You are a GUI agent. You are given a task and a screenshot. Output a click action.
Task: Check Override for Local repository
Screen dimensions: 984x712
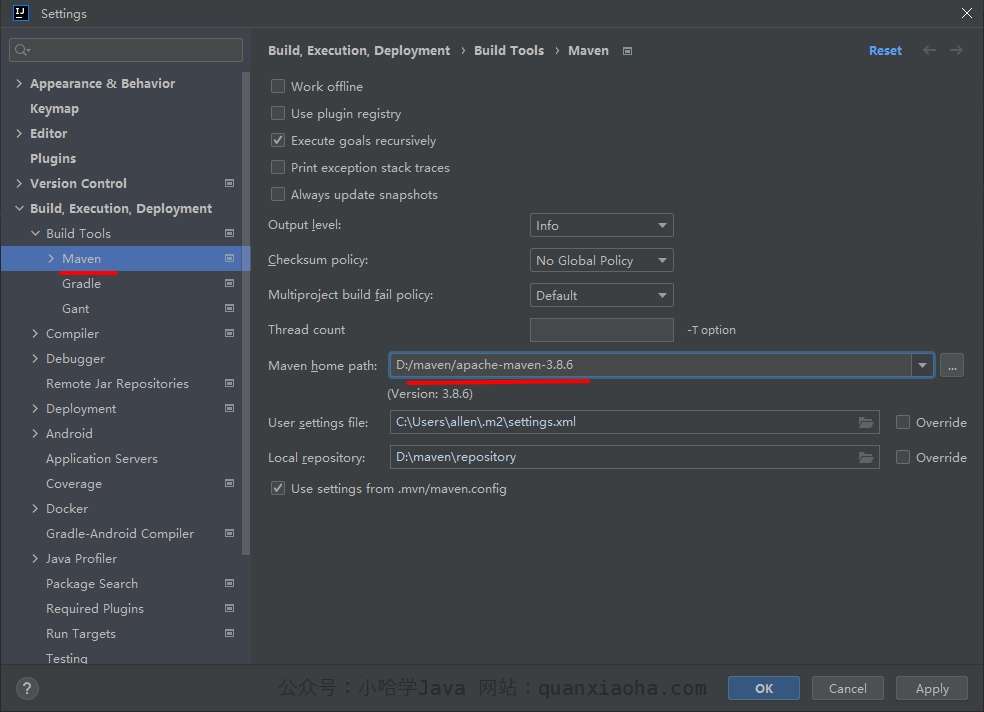(902, 457)
